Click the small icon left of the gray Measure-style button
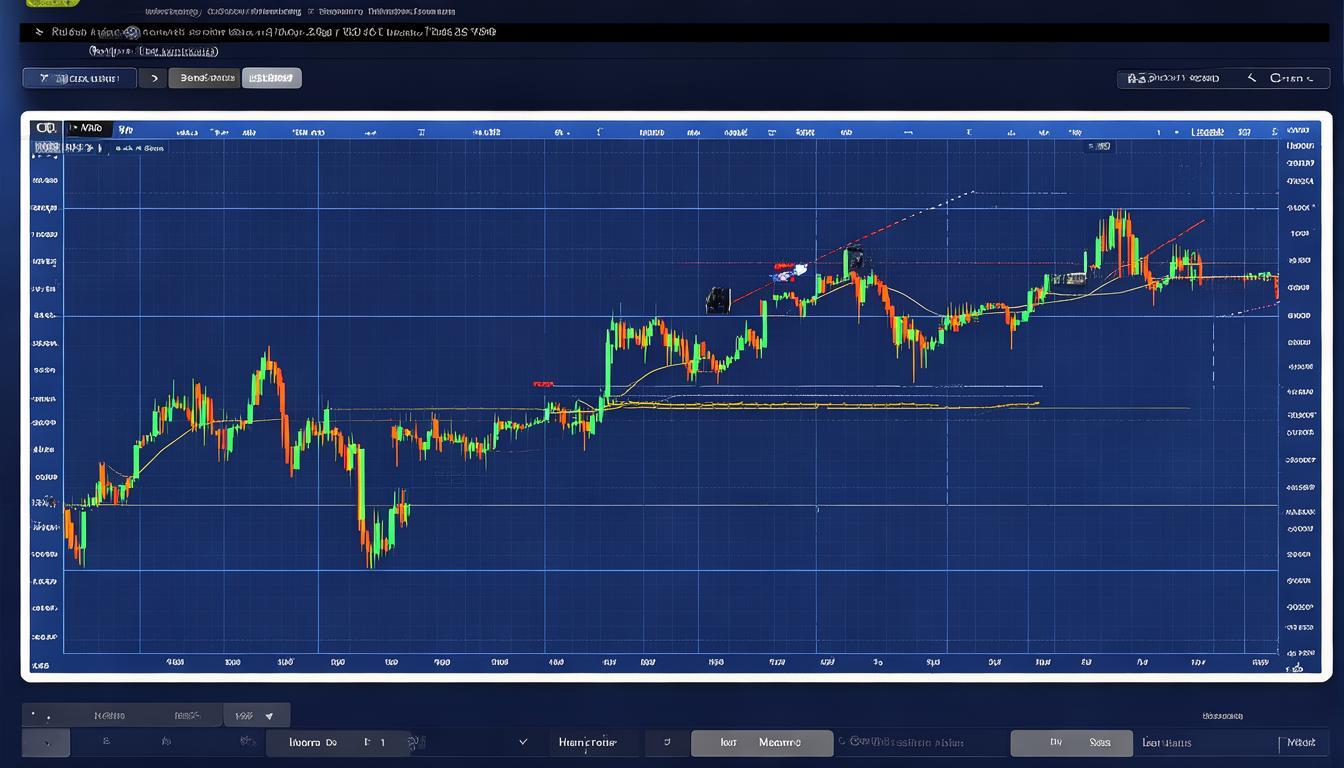Viewport: 1344px width, 768px height. 667,743
